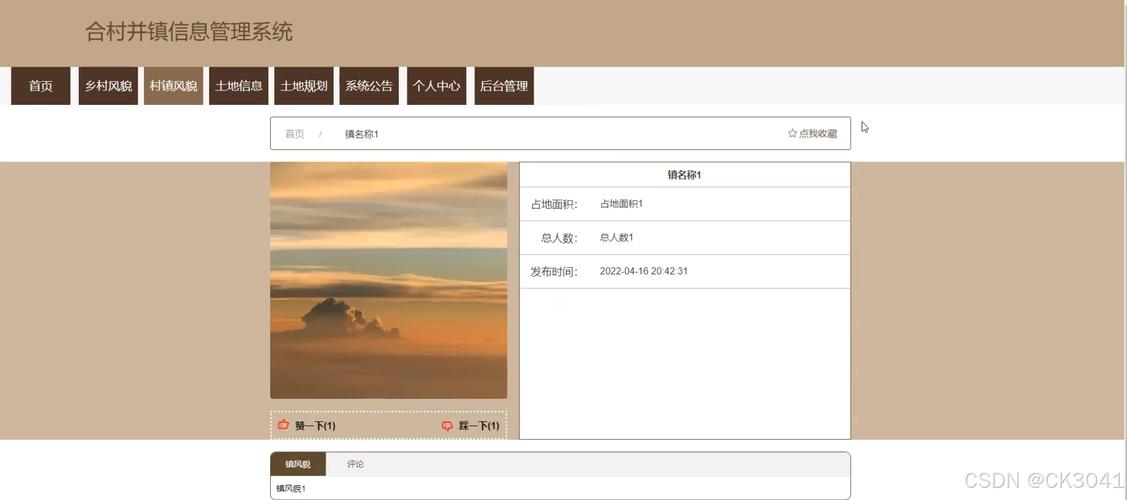This screenshot has width=1127, height=500.
Task: Open the 乡村风貌 navigation item
Action: (x=108, y=86)
